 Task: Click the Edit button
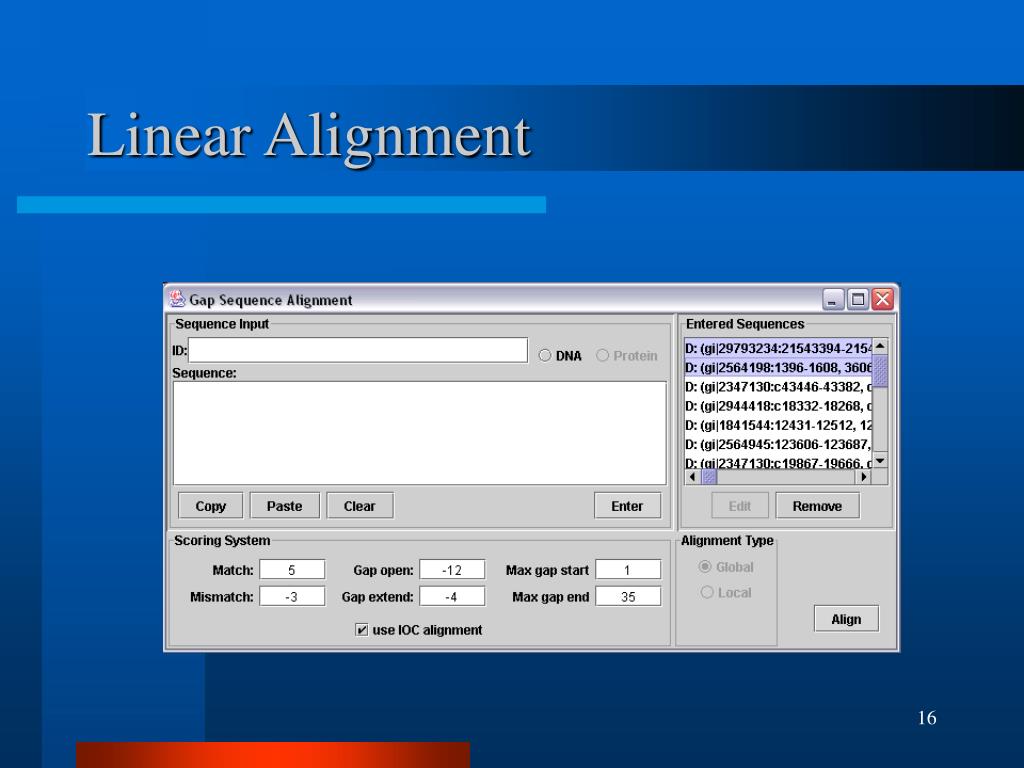click(x=739, y=505)
